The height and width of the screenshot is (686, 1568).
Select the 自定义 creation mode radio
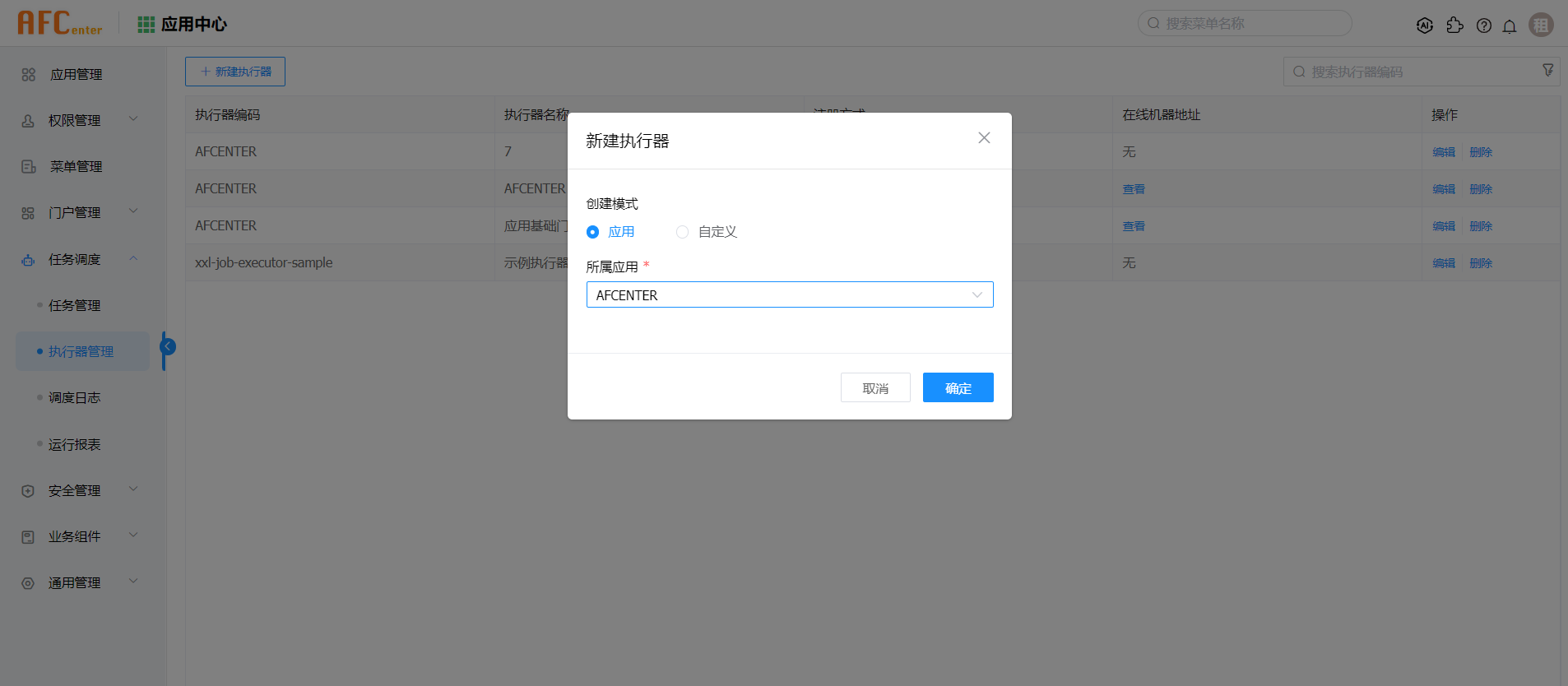(x=682, y=232)
